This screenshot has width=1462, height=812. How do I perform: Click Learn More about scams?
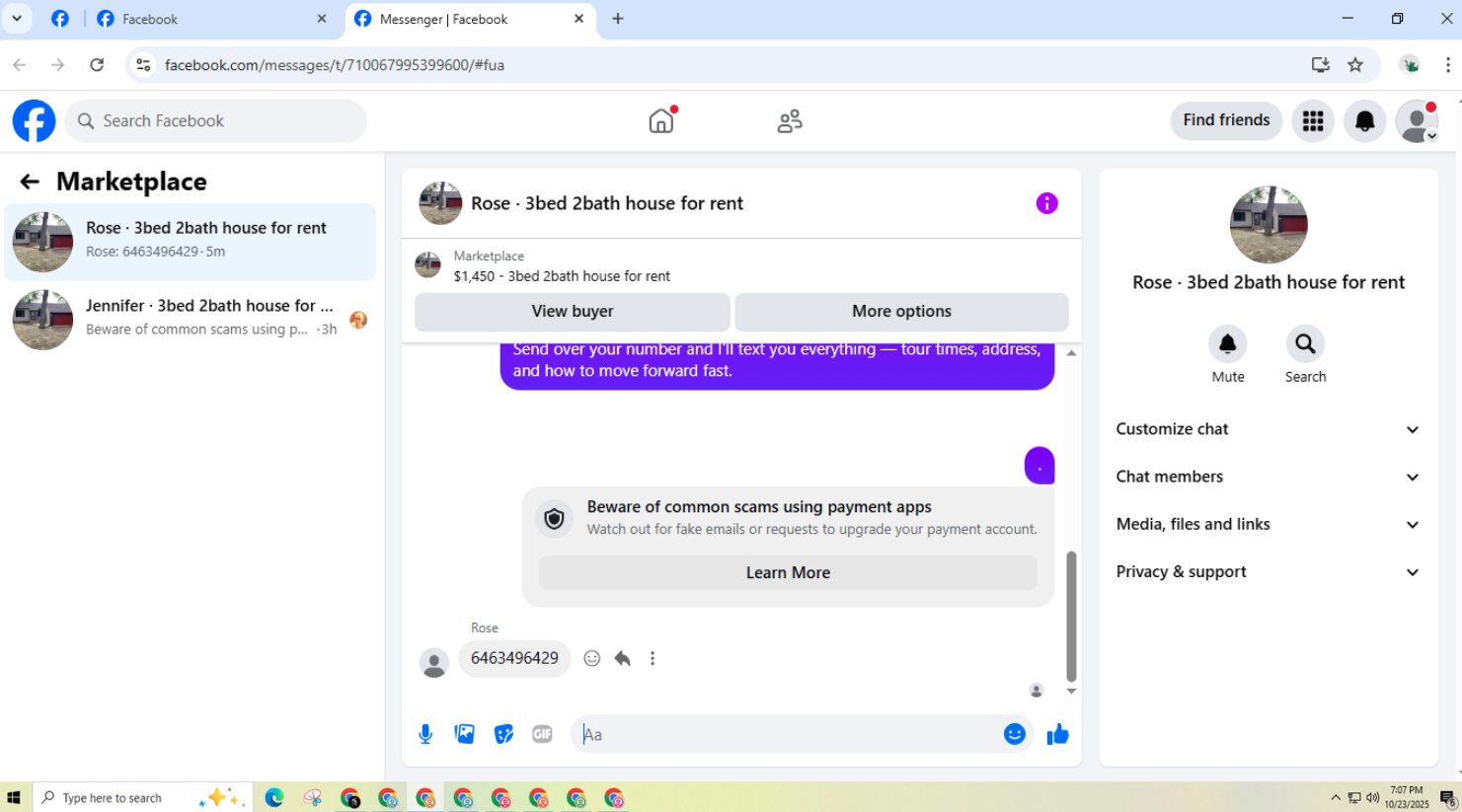click(x=788, y=573)
